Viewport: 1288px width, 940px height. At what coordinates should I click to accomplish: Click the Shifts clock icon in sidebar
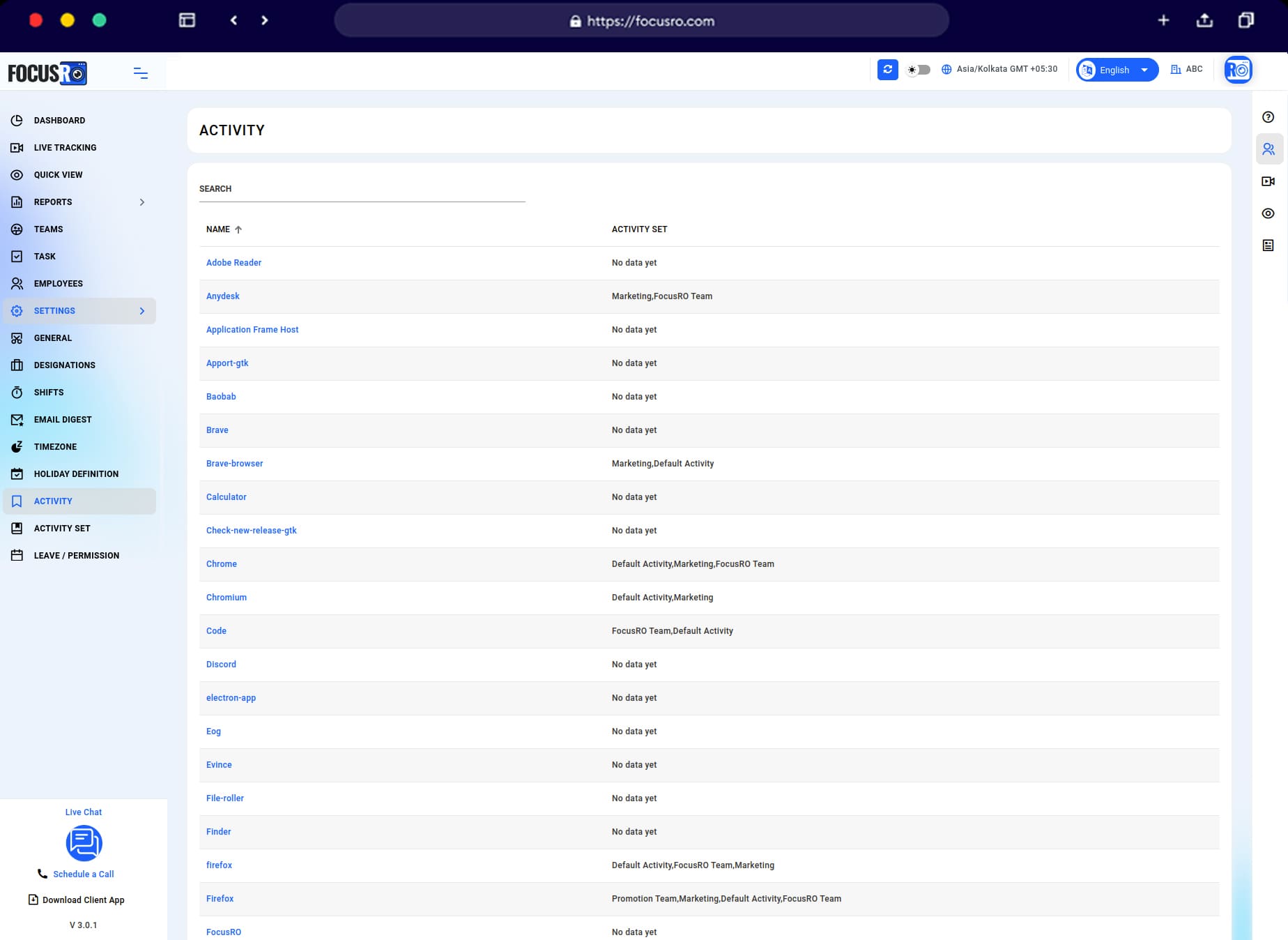coord(17,392)
